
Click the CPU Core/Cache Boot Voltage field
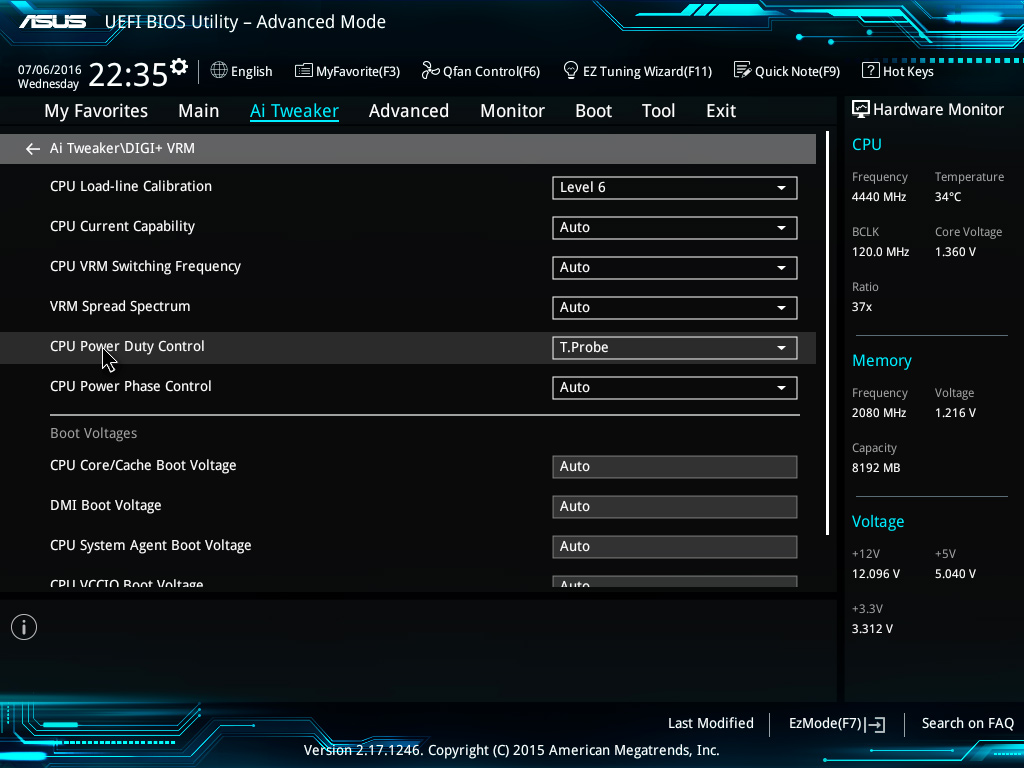674,467
